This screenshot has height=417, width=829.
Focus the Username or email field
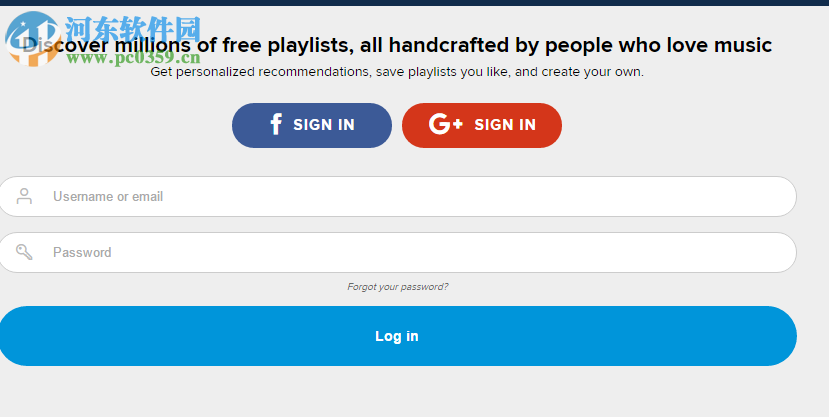pos(420,196)
